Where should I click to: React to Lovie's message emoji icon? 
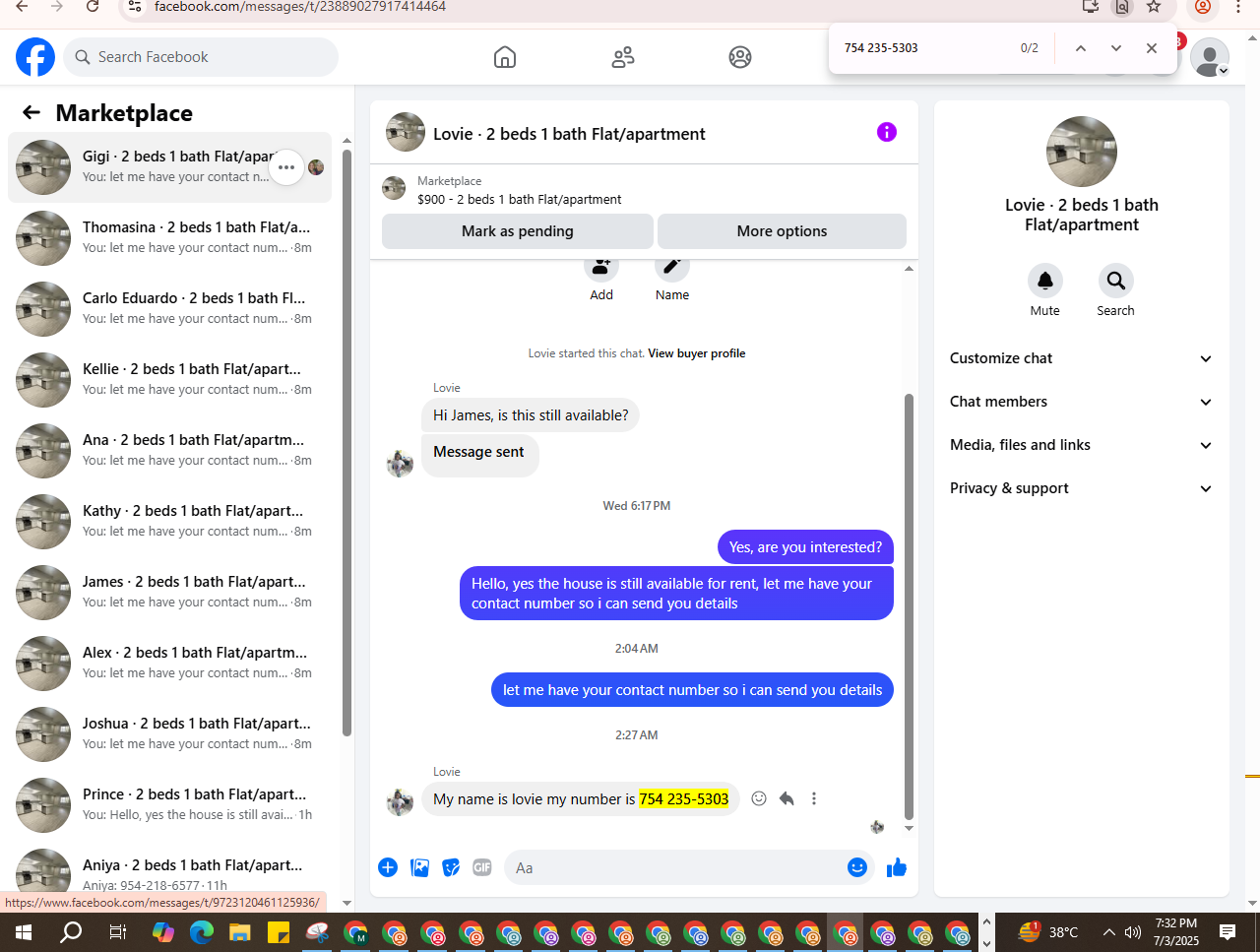coord(759,798)
